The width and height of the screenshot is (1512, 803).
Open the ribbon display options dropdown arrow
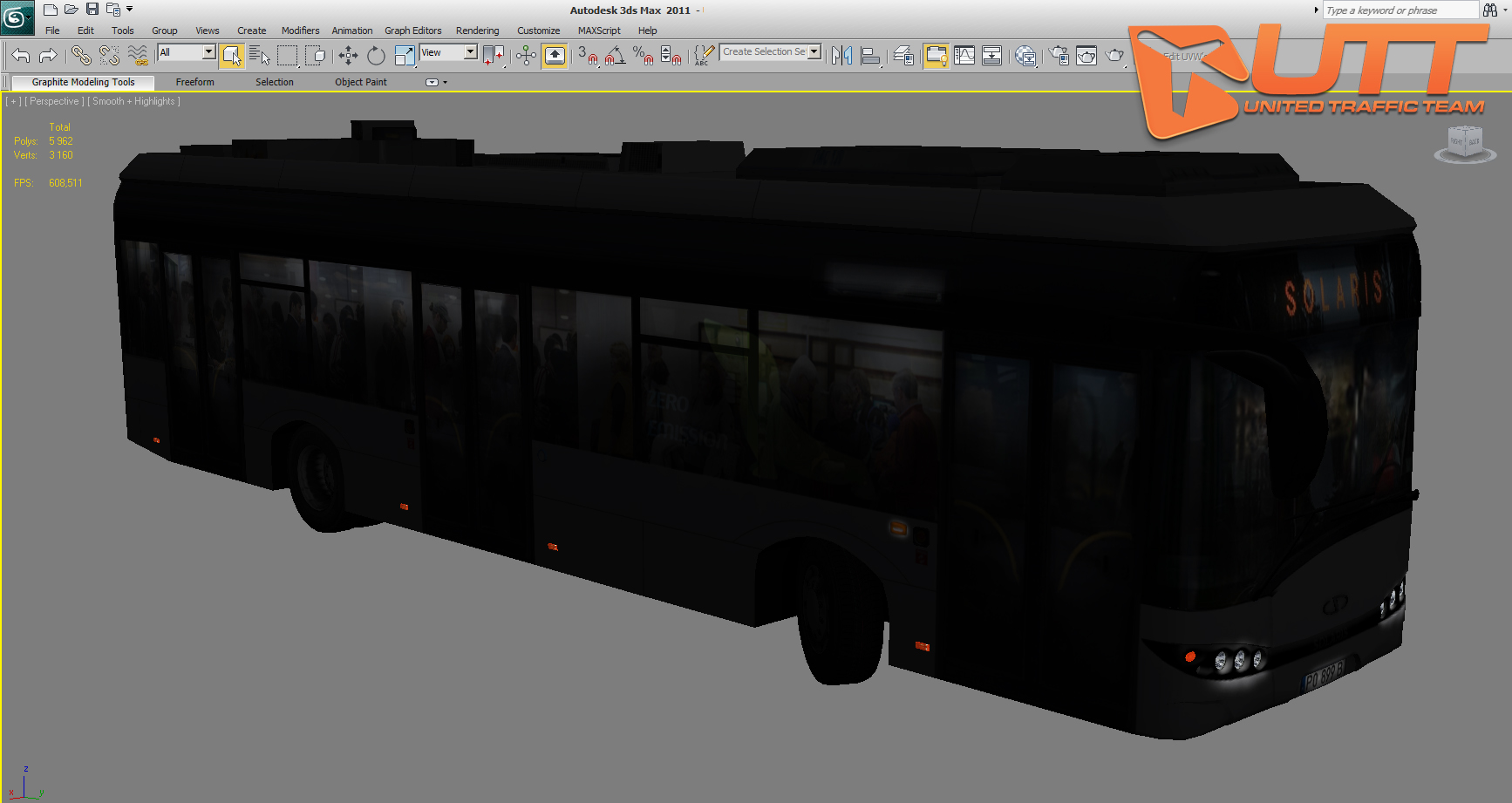(446, 82)
